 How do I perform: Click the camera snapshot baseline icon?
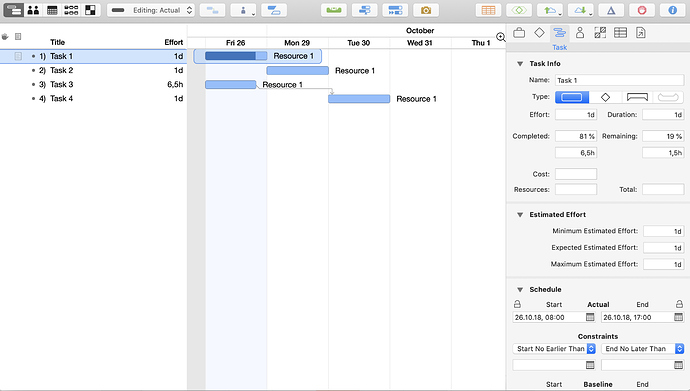point(426,10)
